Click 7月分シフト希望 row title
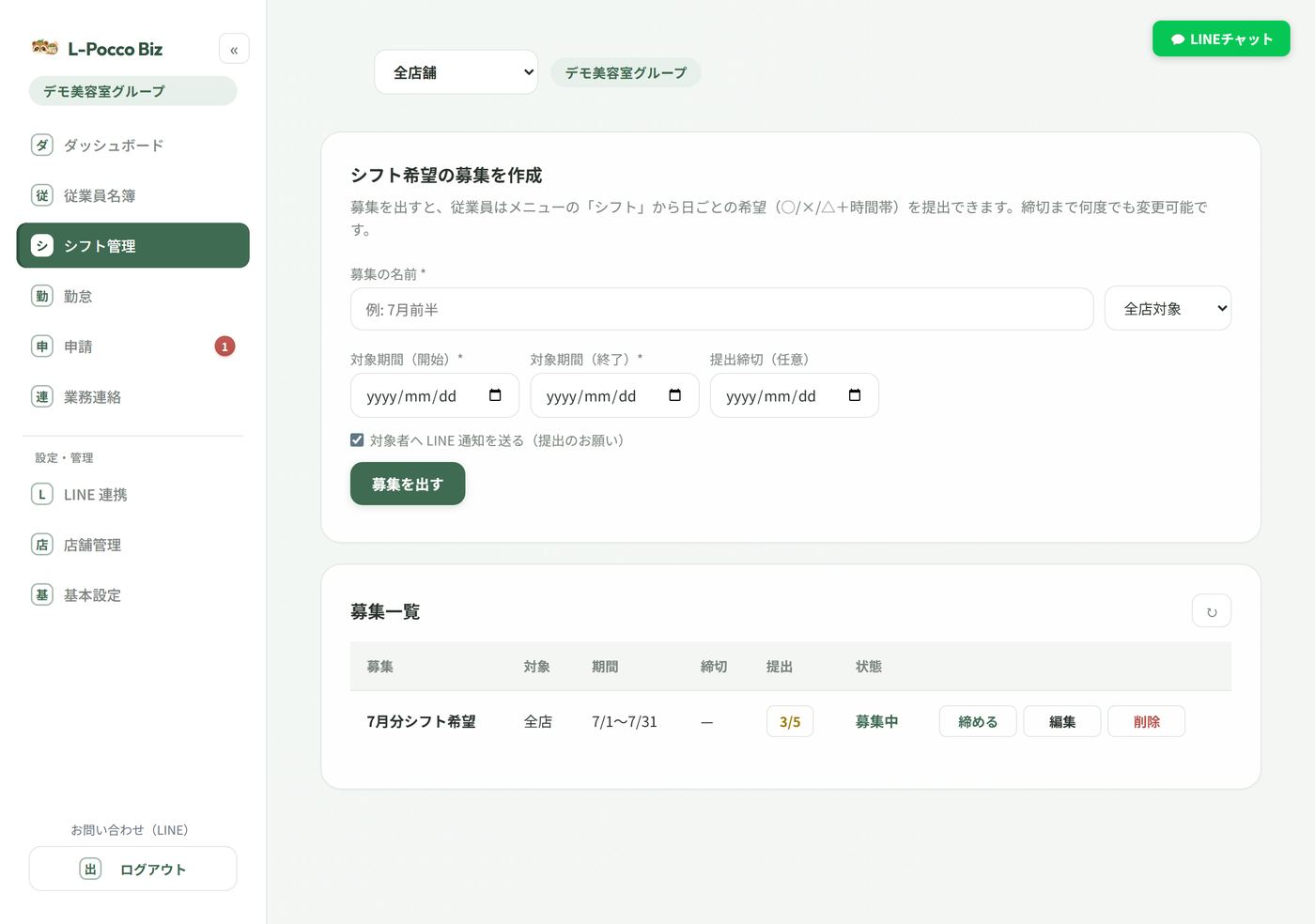The width and height of the screenshot is (1315, 924). click(422, 721)
